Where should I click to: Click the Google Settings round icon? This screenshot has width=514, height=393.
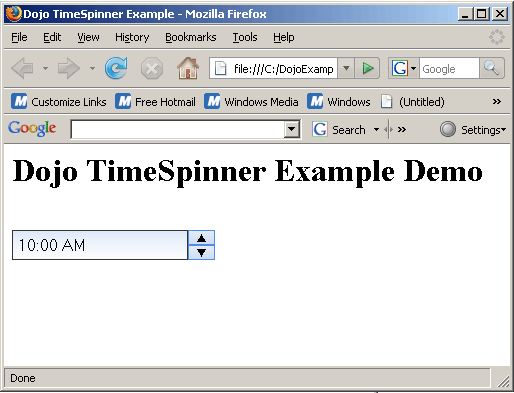click(448, 129)
